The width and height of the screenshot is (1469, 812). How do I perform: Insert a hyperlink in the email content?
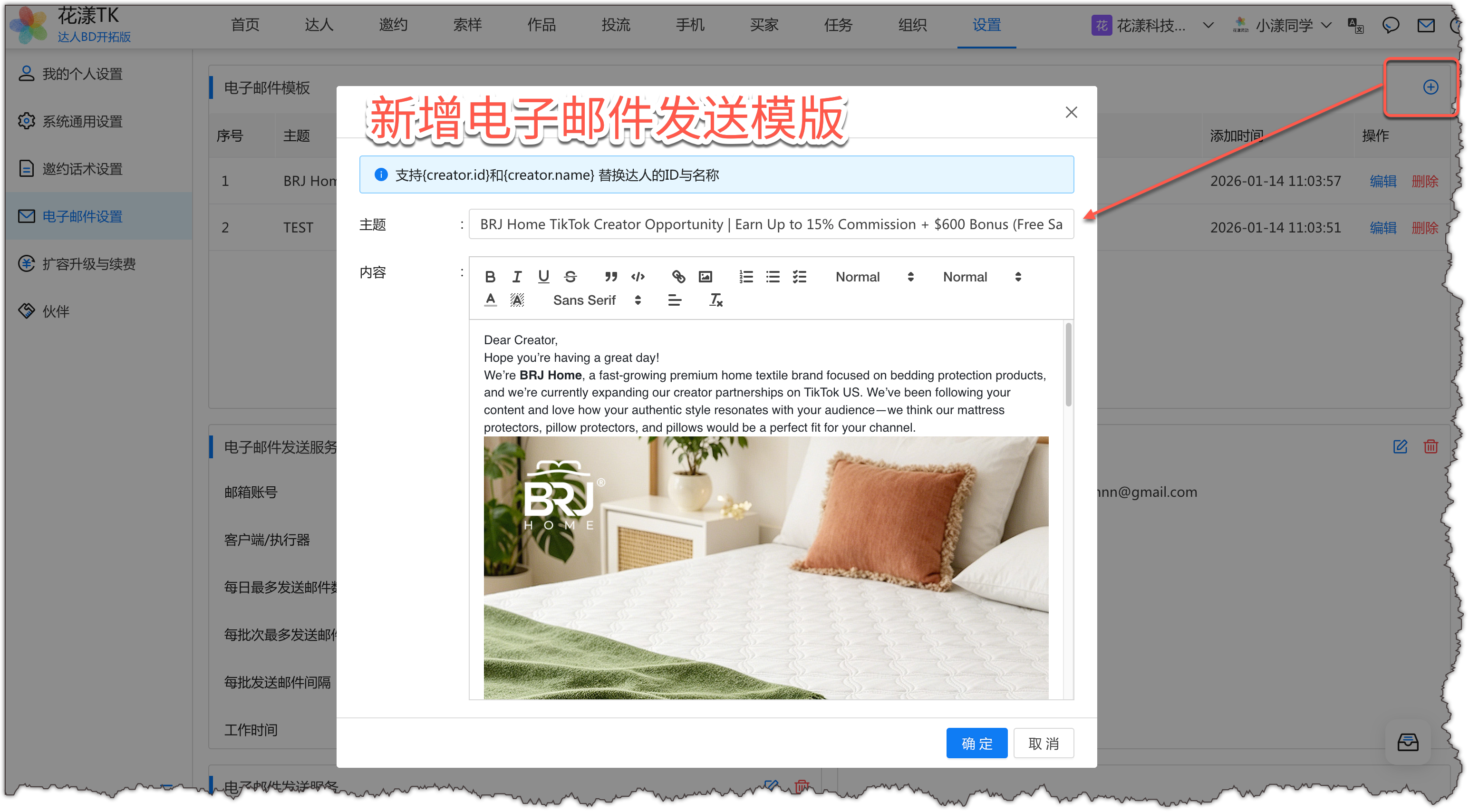pyautogui.click(x=678, y=277)
